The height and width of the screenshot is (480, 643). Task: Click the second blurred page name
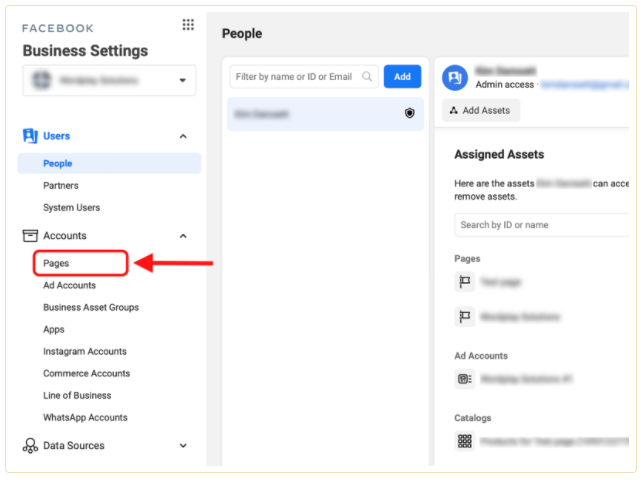click(520, 317)
